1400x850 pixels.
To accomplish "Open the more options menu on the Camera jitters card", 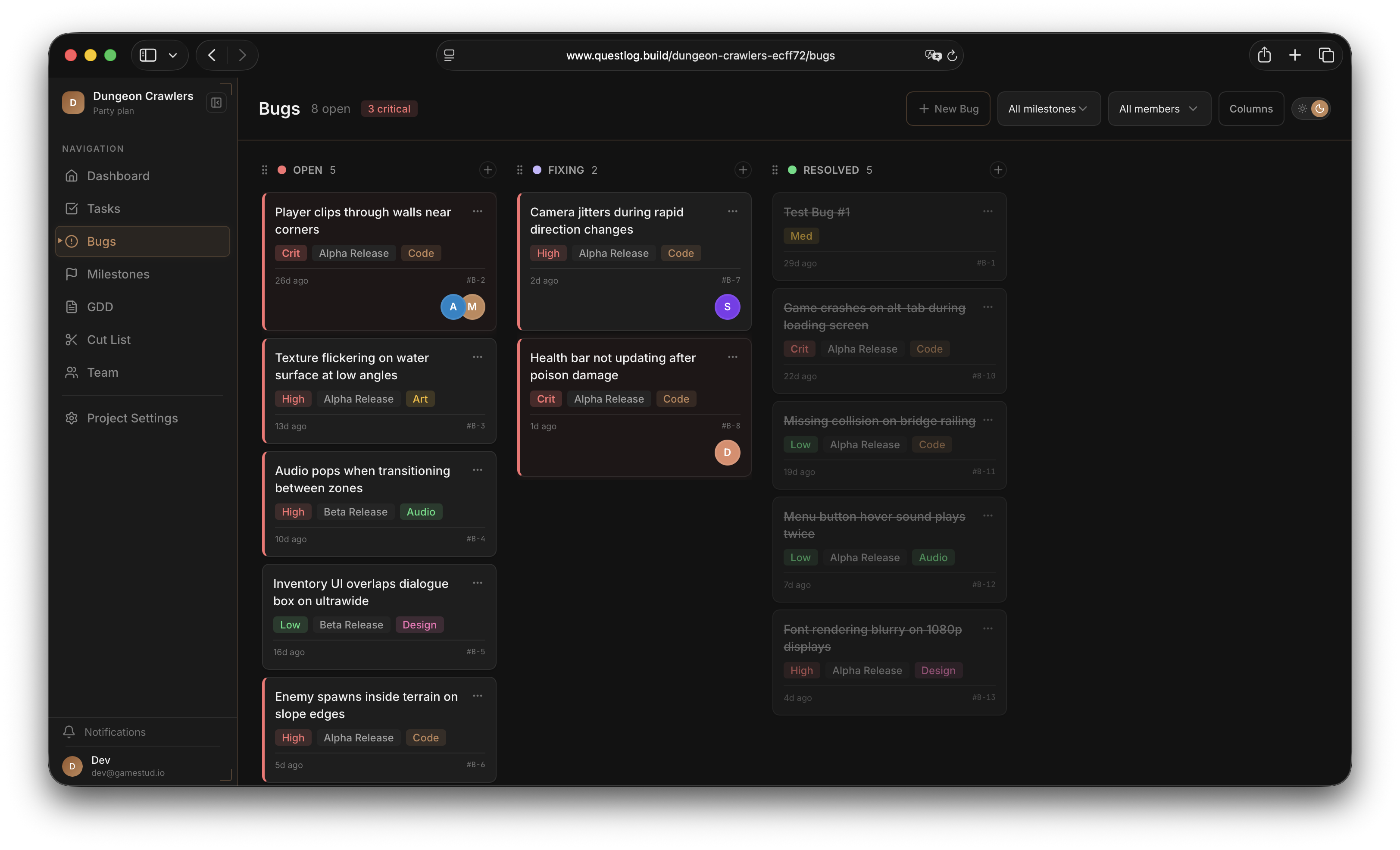I will [732, 211].
